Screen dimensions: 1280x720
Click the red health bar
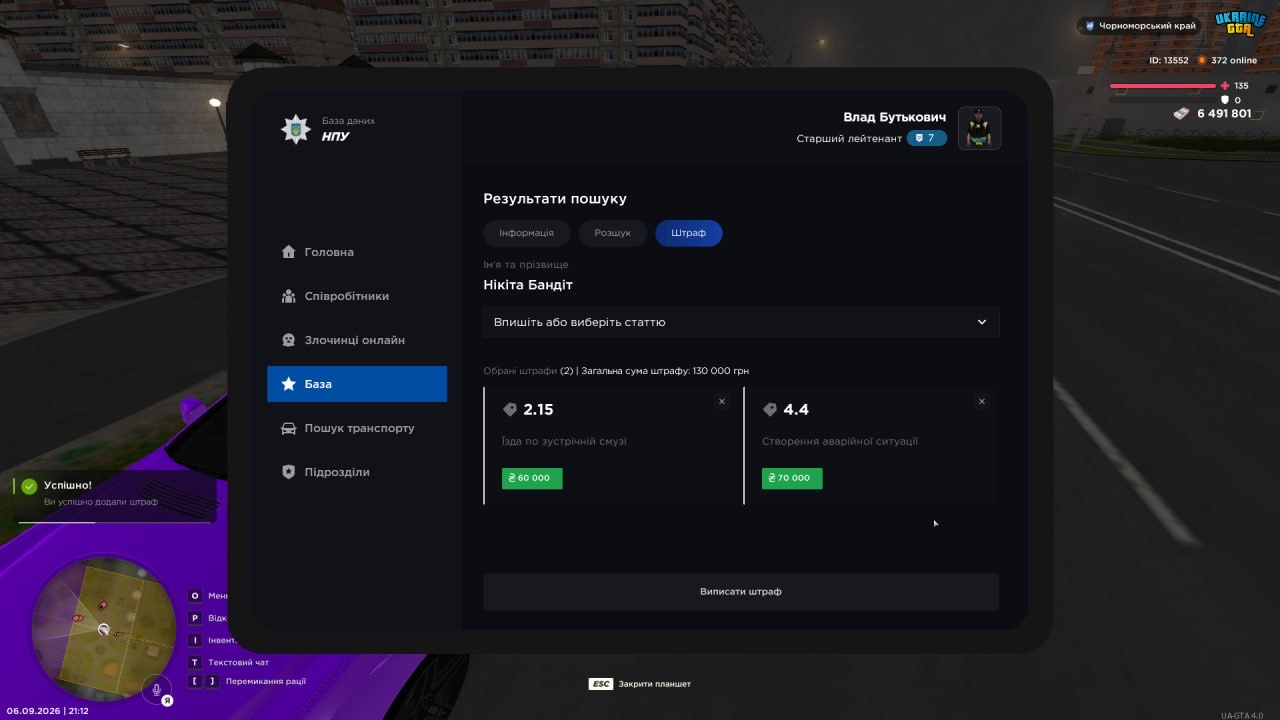click(x=1163, y=86)
